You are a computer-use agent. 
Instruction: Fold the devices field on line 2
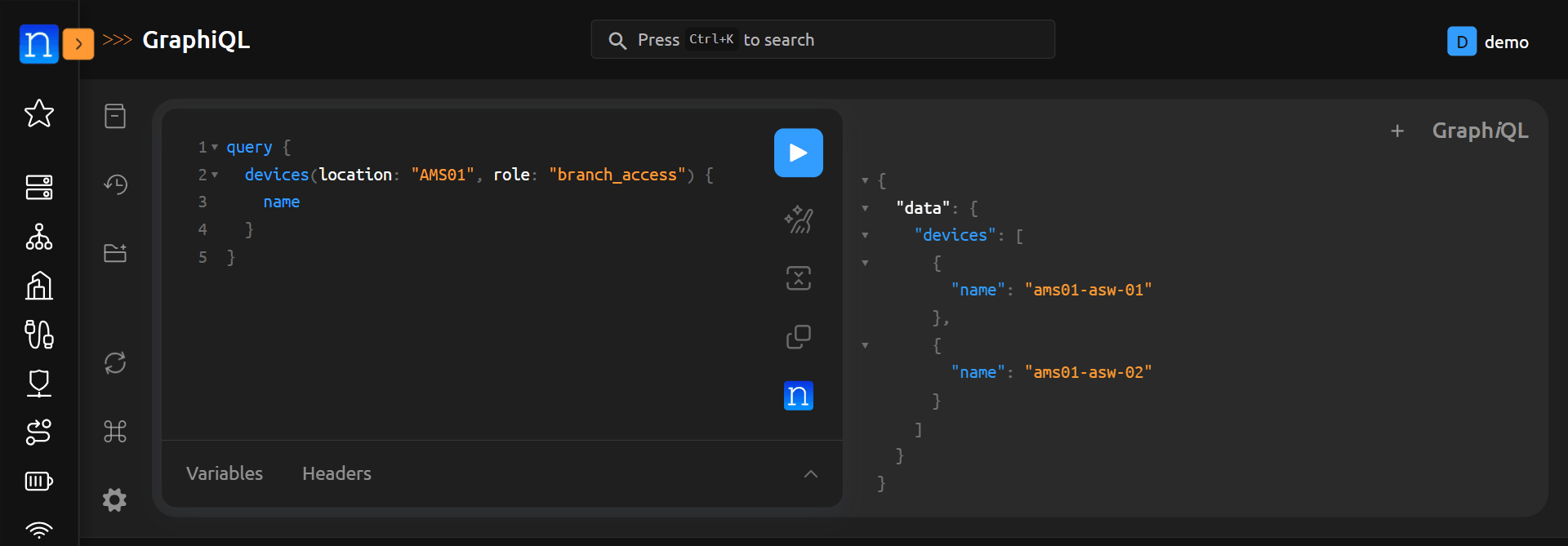(215, 175)
